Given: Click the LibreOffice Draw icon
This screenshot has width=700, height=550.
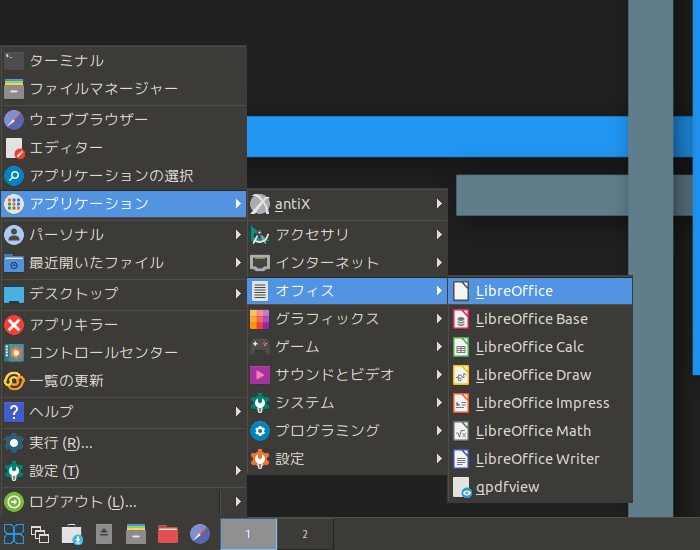Looking at the screenshot, I should point(461,375).
